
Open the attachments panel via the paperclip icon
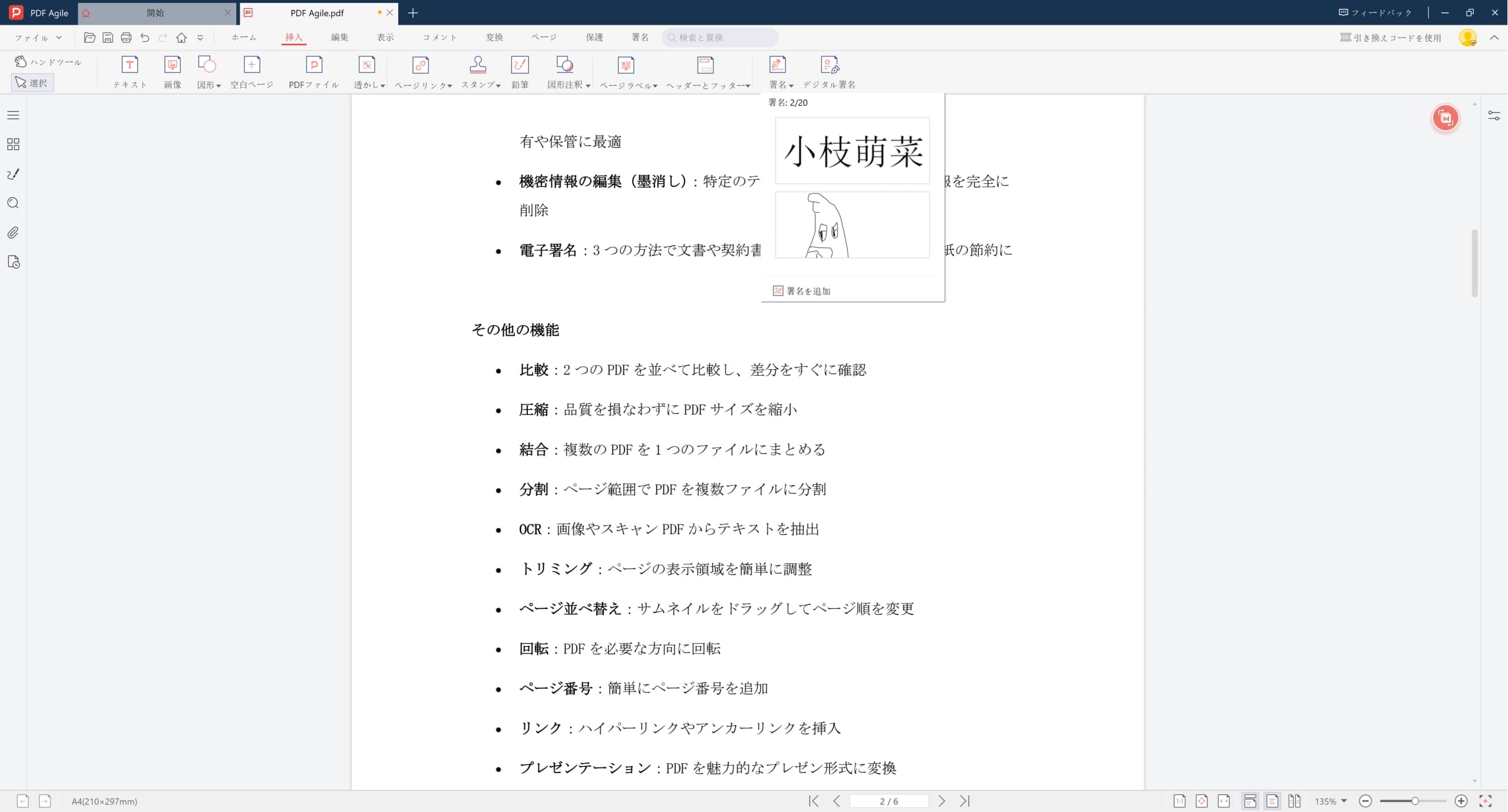click(x=13, y=233)
